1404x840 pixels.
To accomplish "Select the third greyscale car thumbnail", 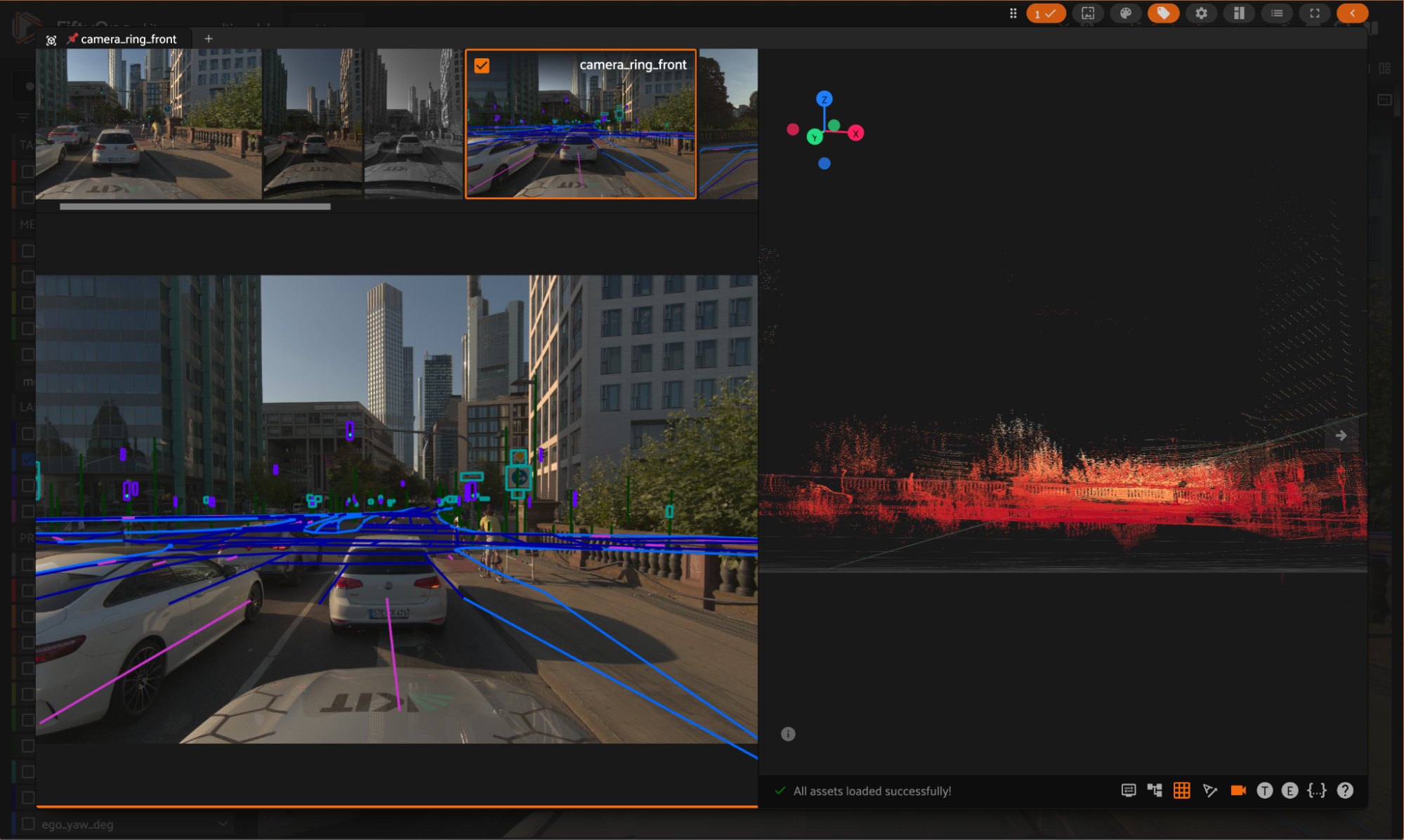I will 414,124.
